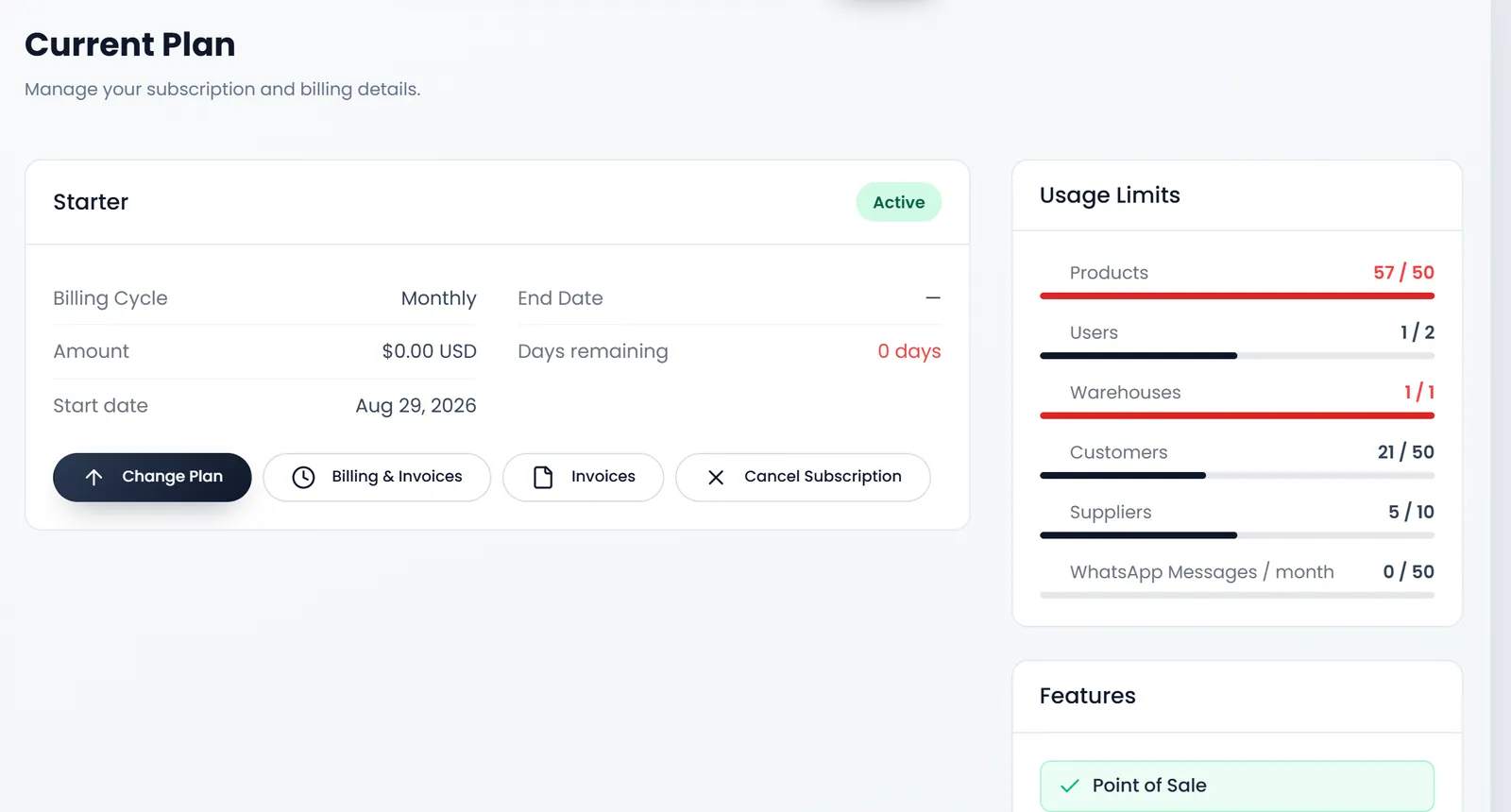Viewport: 1511px width, 812px height.
Task: Click the 'Starter' plan name
Action: 91,202
